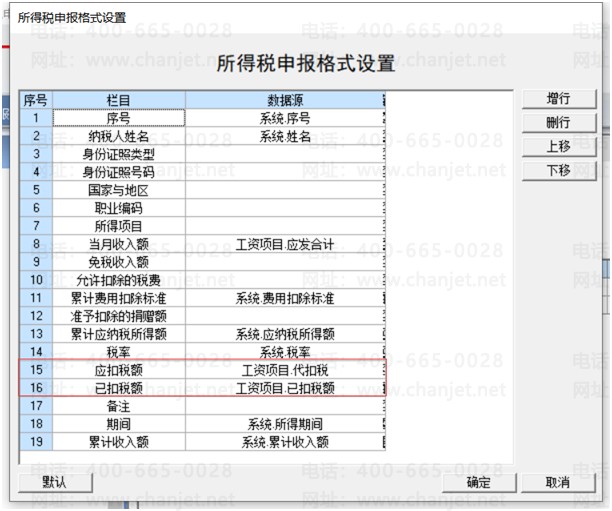Restore defaults with 默认 button
Viewport: 612px width, 511px height.
coord(55,483)
